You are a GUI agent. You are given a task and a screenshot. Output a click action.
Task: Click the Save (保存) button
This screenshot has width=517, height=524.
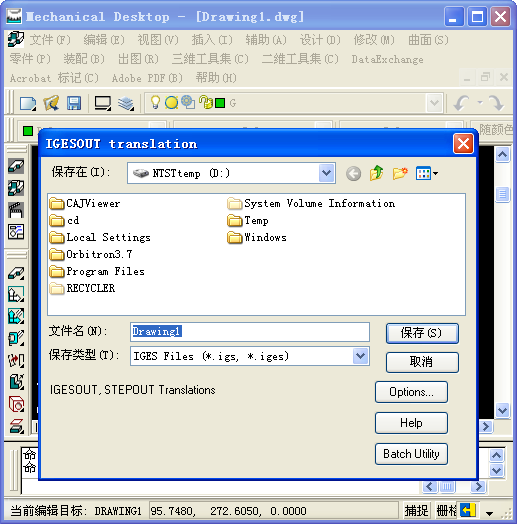click(422, 333)
